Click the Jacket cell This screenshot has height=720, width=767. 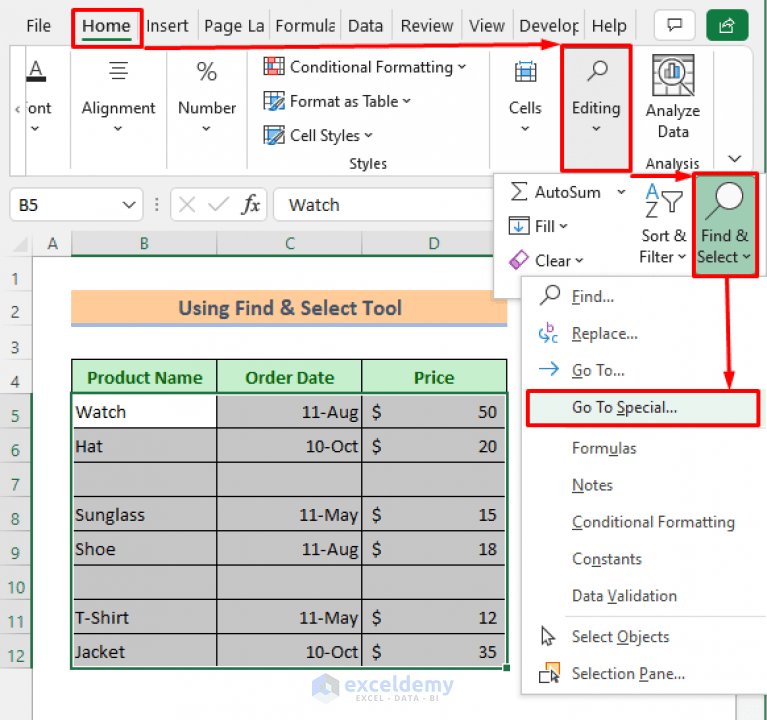click(x=145, y=651)
